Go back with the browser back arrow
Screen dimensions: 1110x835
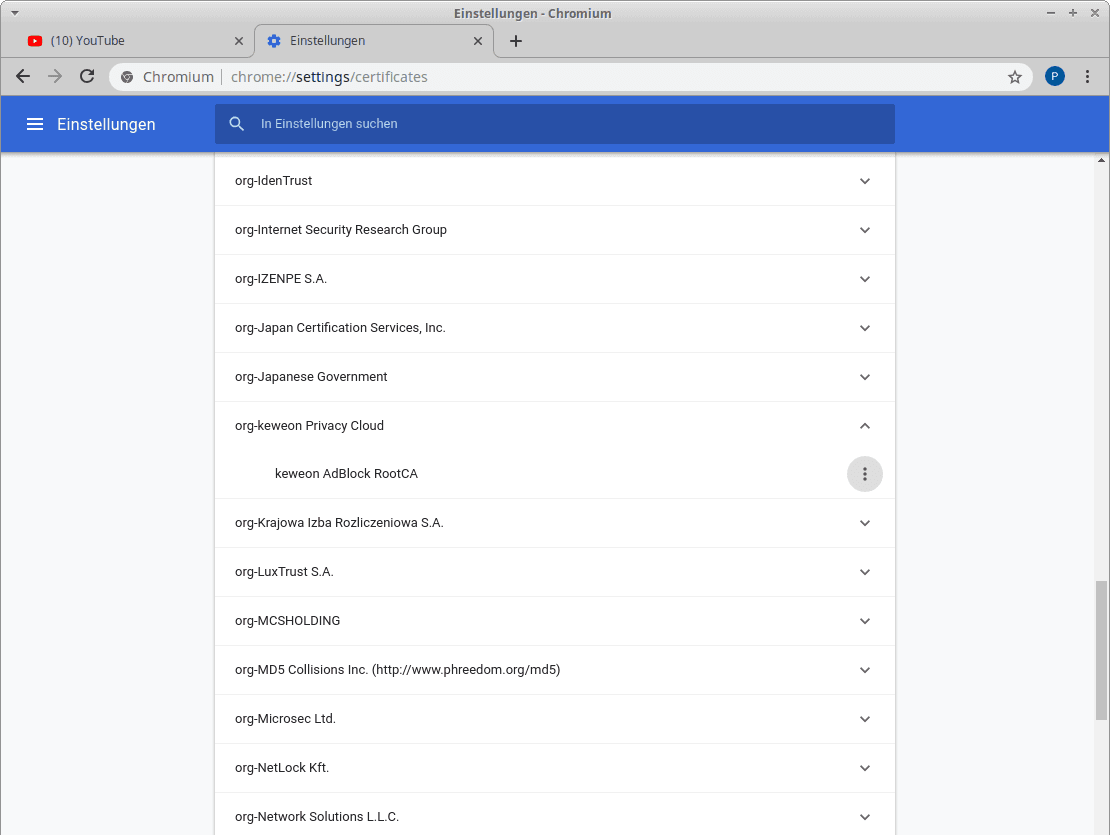pos(23,76)
